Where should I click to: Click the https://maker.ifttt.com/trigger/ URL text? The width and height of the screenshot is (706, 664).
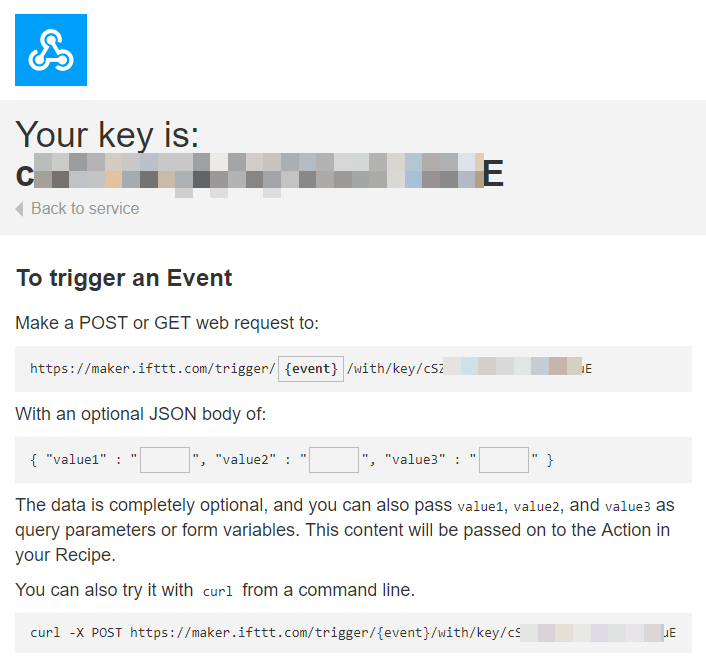pyautogui.click(x=152, y=368)
